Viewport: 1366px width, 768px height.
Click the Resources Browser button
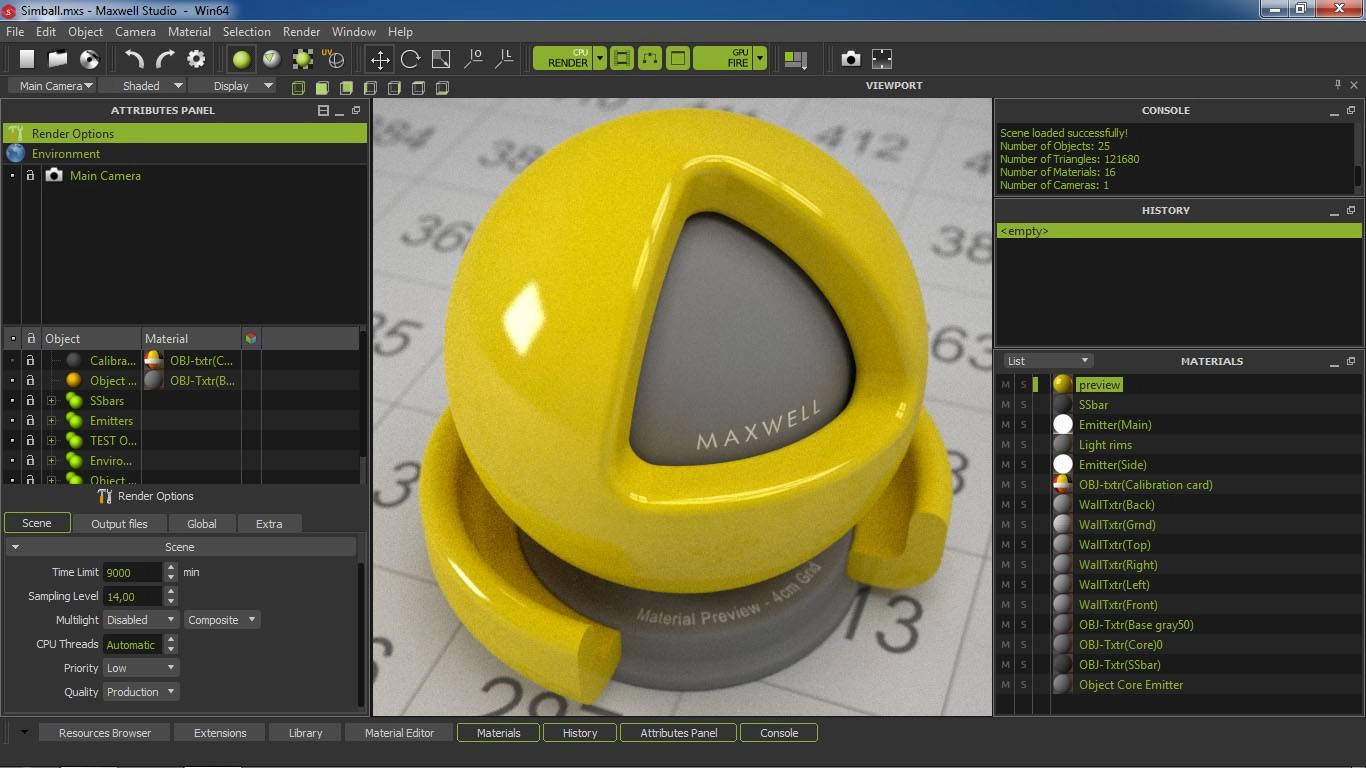click(105, 733)
